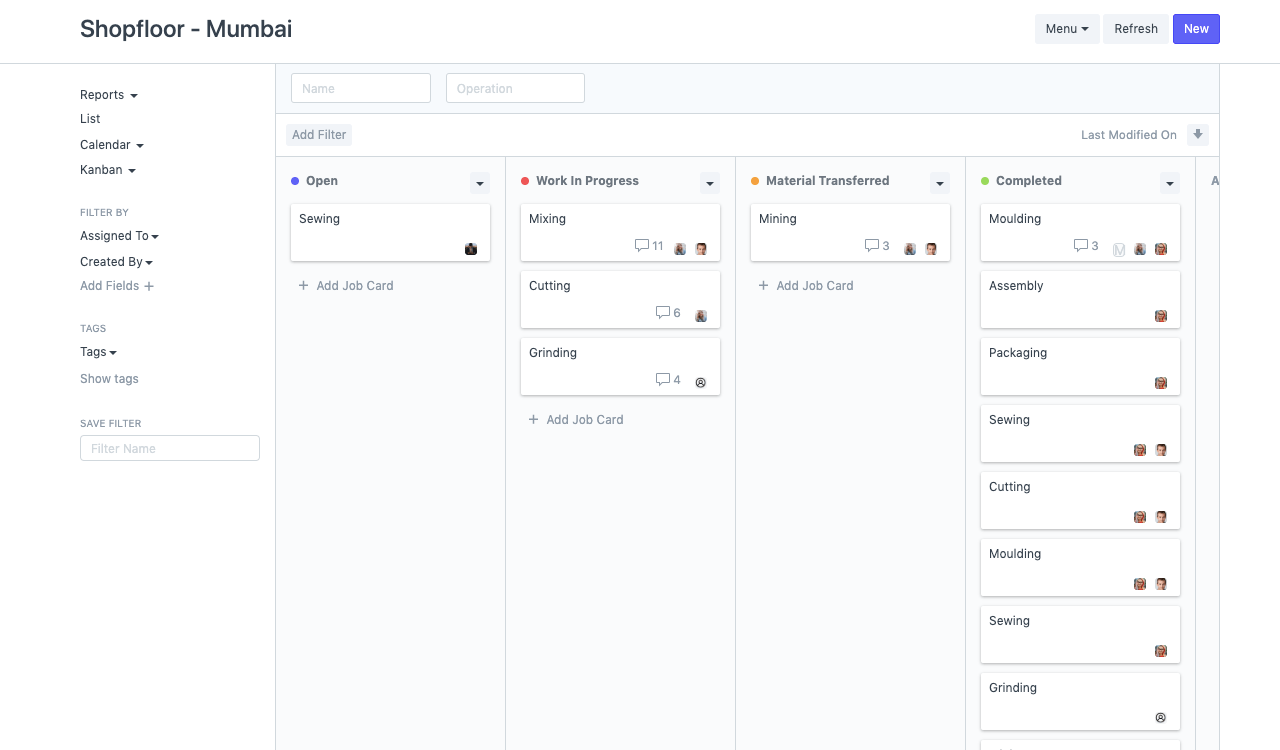This screenshot has height=750, width=1280.
Task: Click the Completed column heading
Action: [1029, 181]
